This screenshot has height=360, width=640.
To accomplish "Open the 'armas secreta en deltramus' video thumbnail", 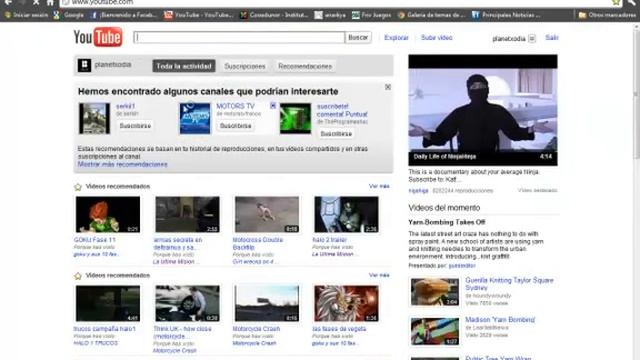I will (187, 214).
